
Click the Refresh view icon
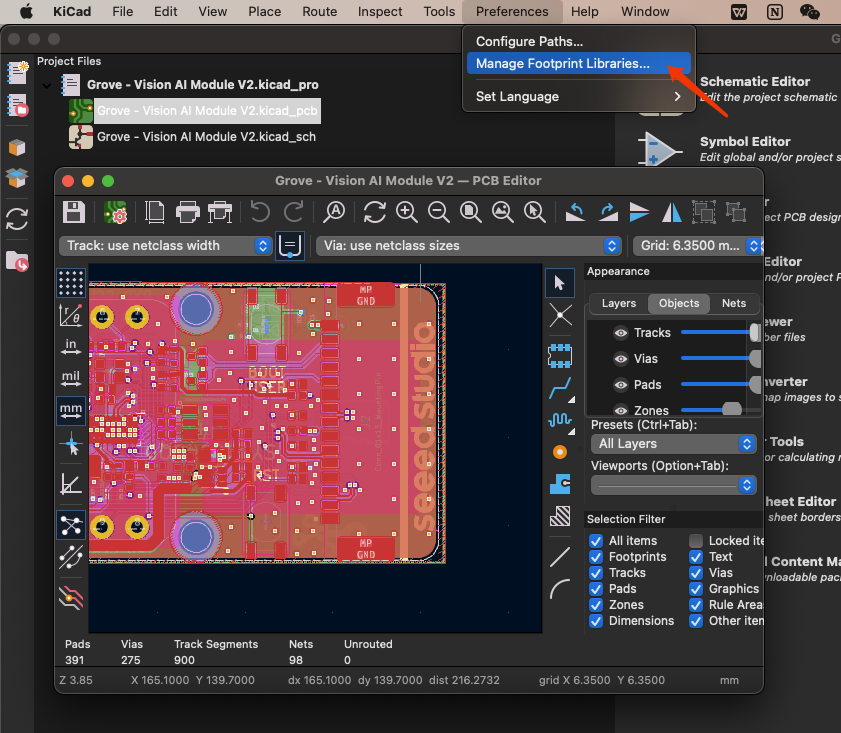pyautogui.click(x=374, y=212)
